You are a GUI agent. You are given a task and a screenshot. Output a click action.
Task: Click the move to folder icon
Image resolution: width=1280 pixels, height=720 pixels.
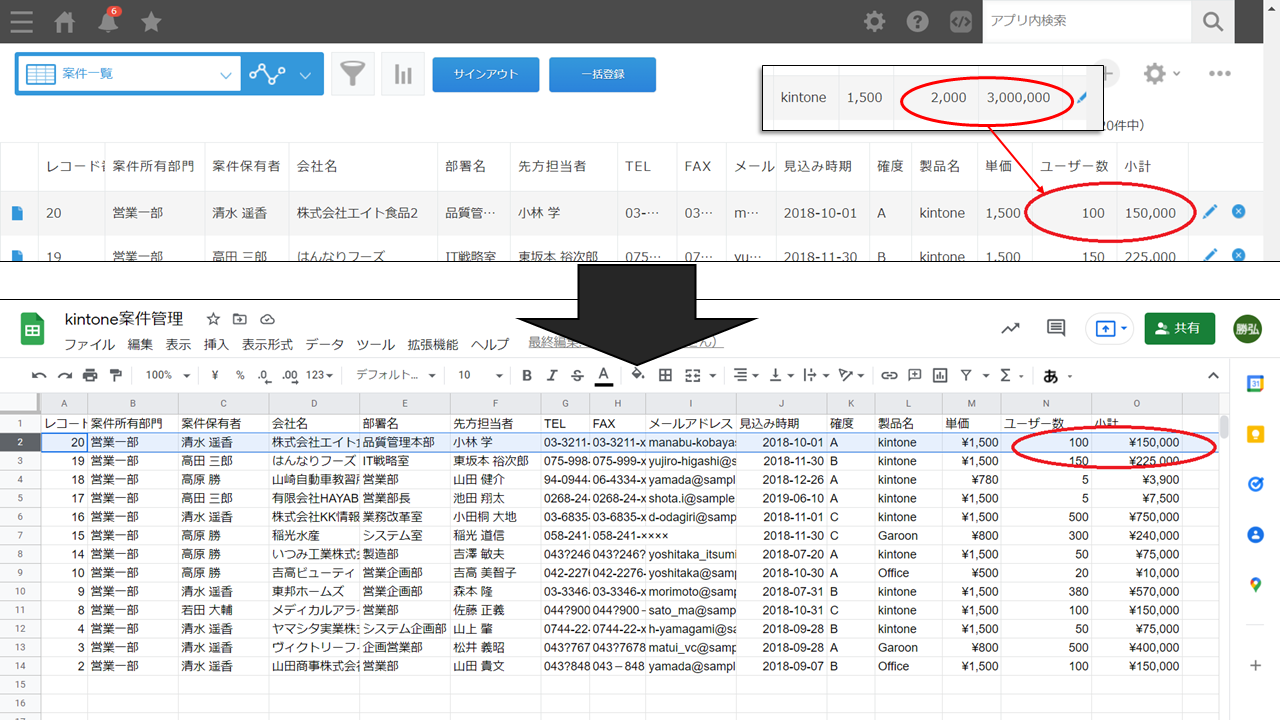point(240,320)
